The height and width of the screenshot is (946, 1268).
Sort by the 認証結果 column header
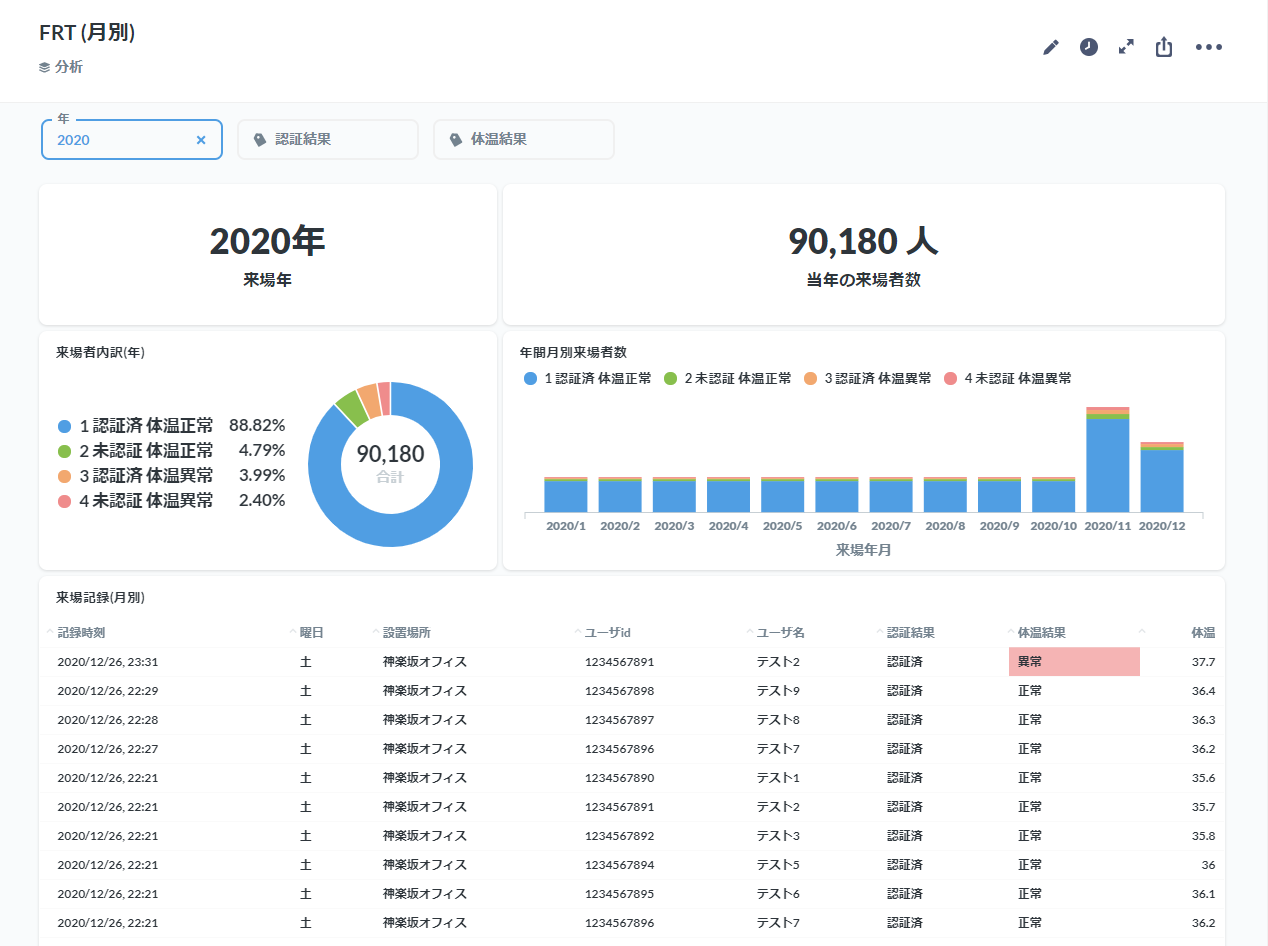911,633
